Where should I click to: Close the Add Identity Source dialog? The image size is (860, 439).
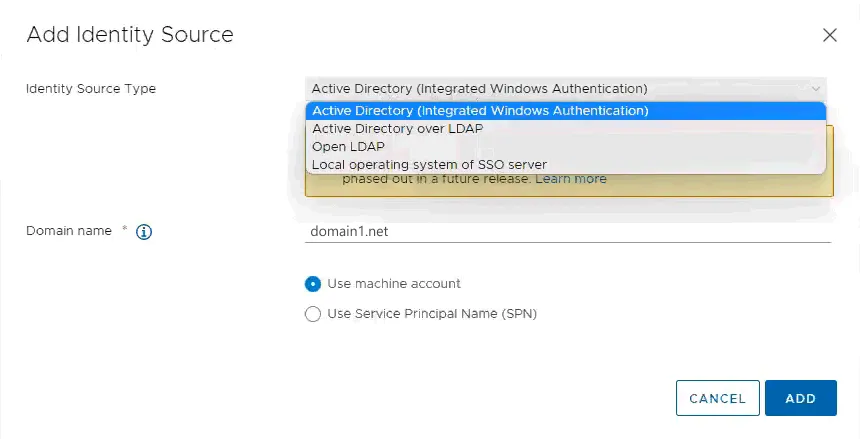point(829,35)
